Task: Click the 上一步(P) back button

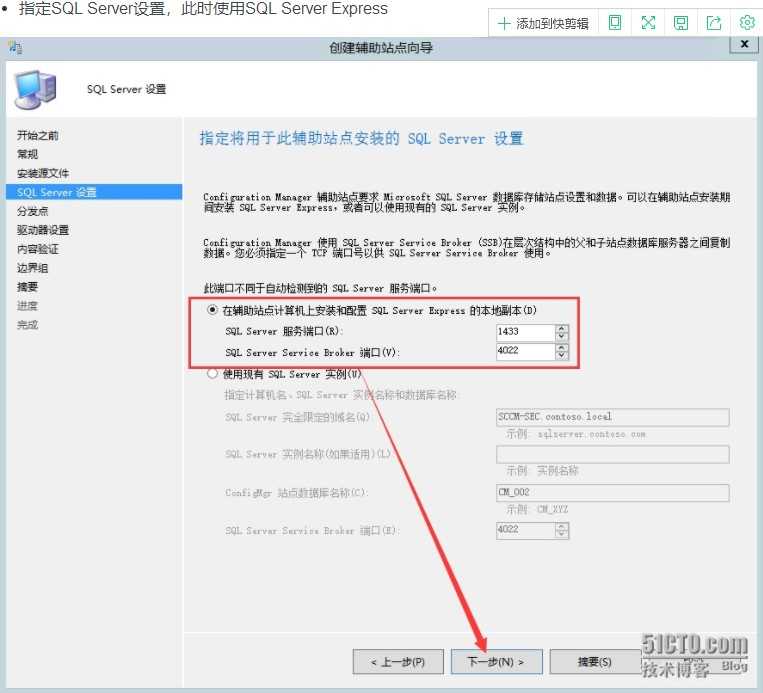Action: tap(398, 662)
